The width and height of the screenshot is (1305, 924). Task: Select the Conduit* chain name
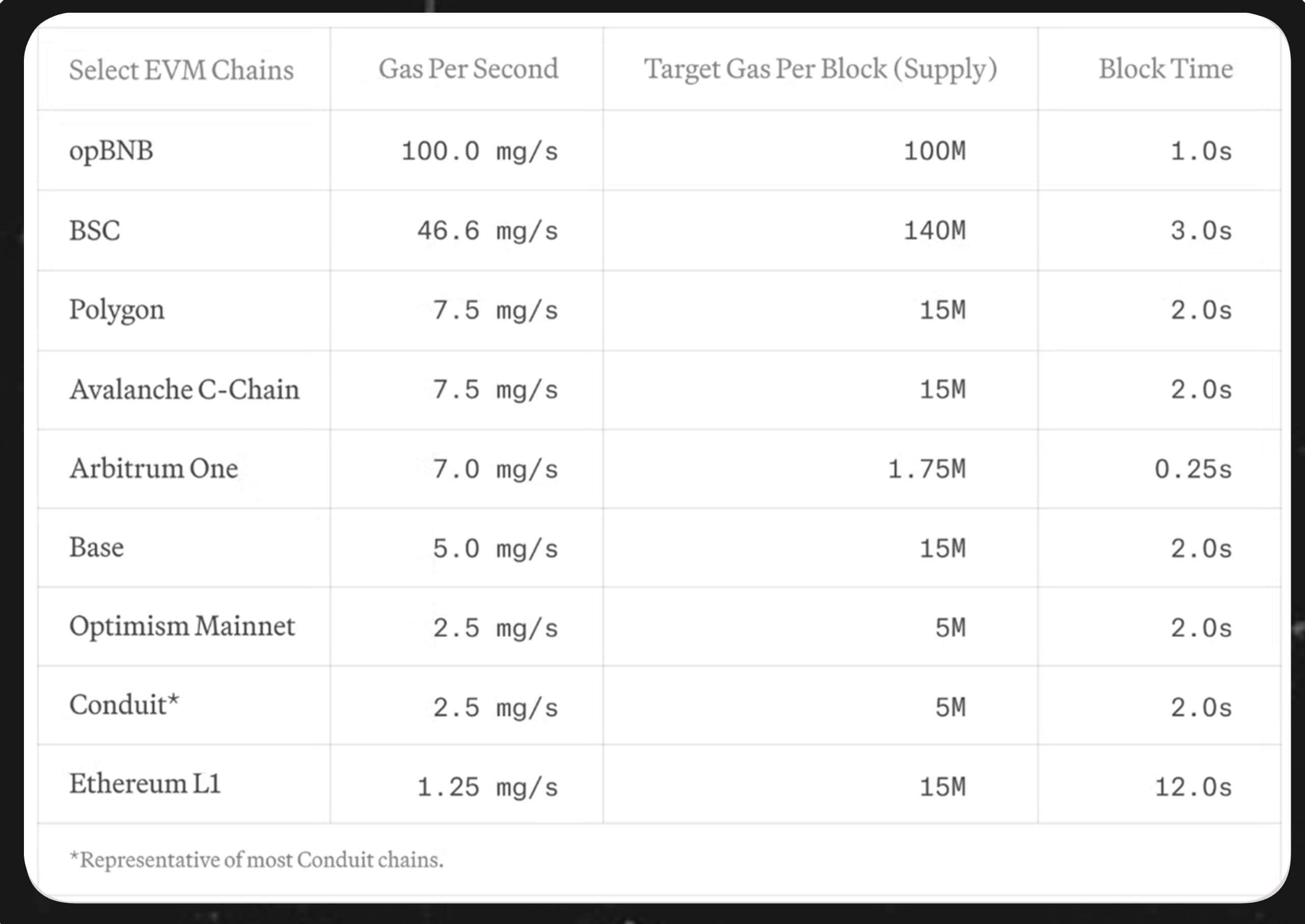click(x=124, y=704)
